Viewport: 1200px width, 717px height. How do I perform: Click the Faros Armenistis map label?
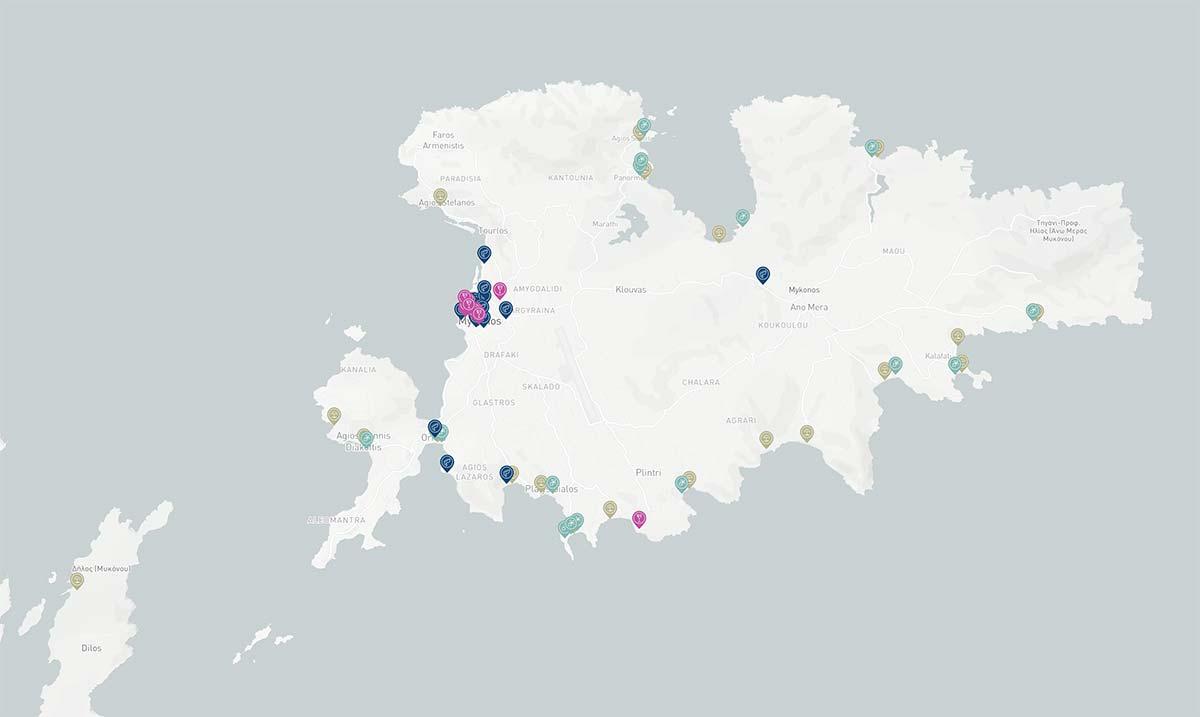tap(443, 140)
